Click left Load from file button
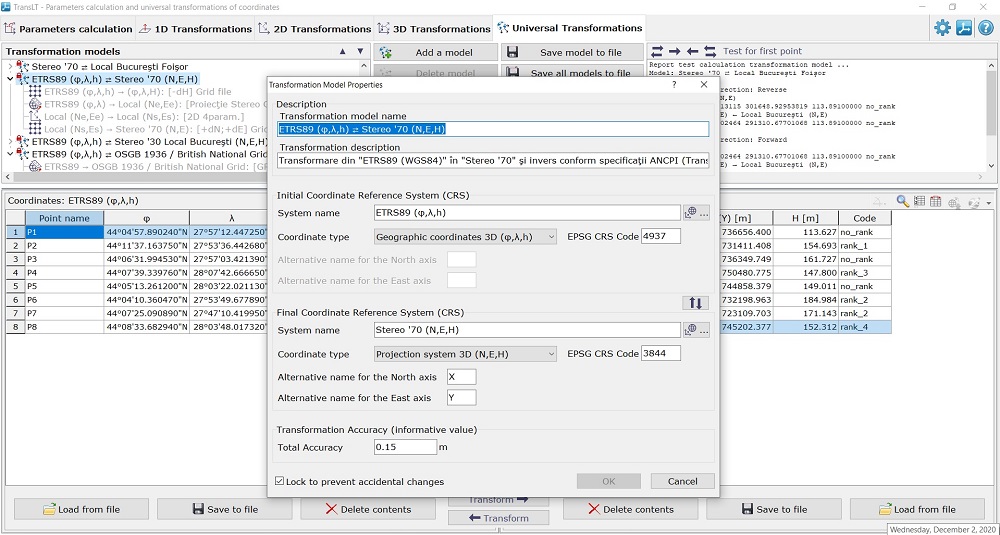The height and width of the screenshot is (535, 1000). 82,509
